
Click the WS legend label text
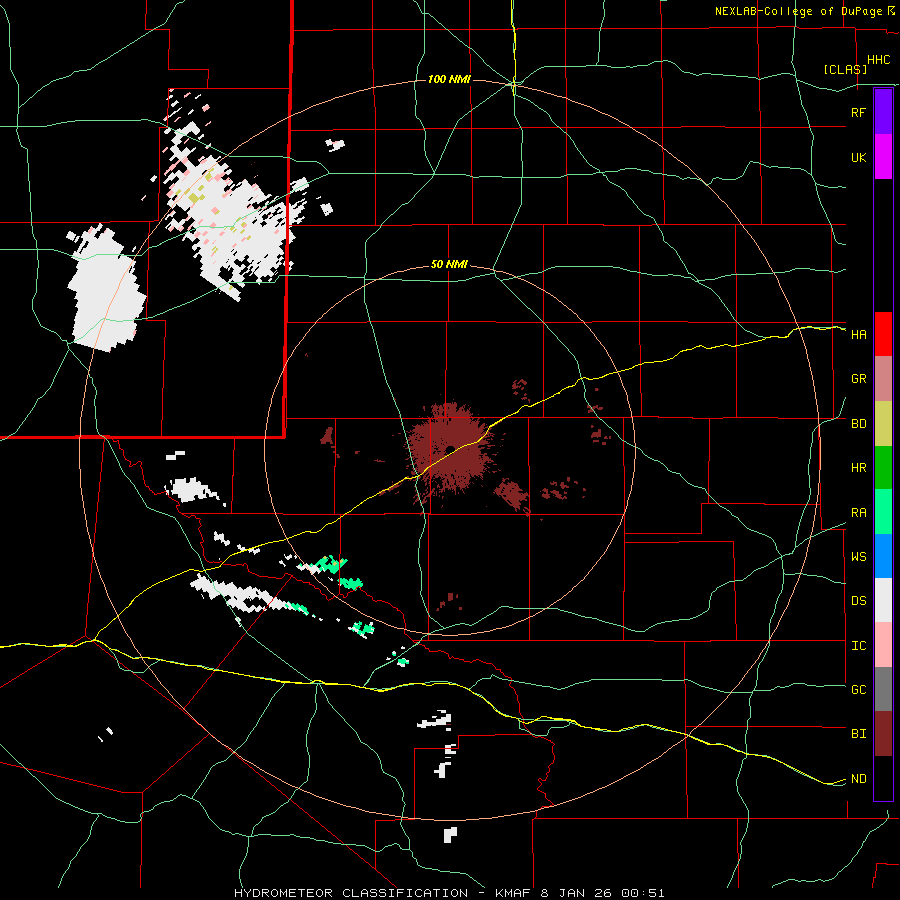(858, 556)
